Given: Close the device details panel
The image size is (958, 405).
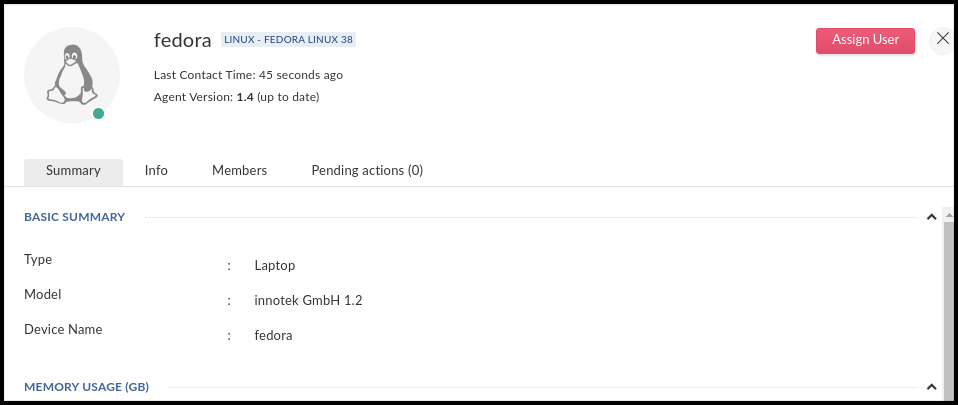Looking at the screenshot, I should [x=942, y=40].
